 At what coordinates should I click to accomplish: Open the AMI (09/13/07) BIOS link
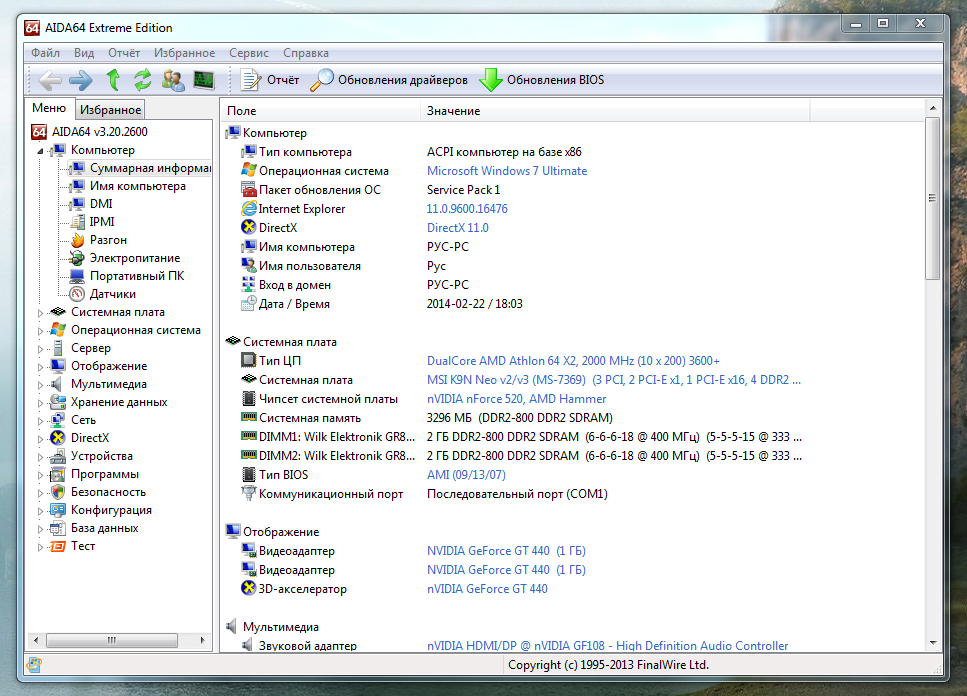[466, 475]
